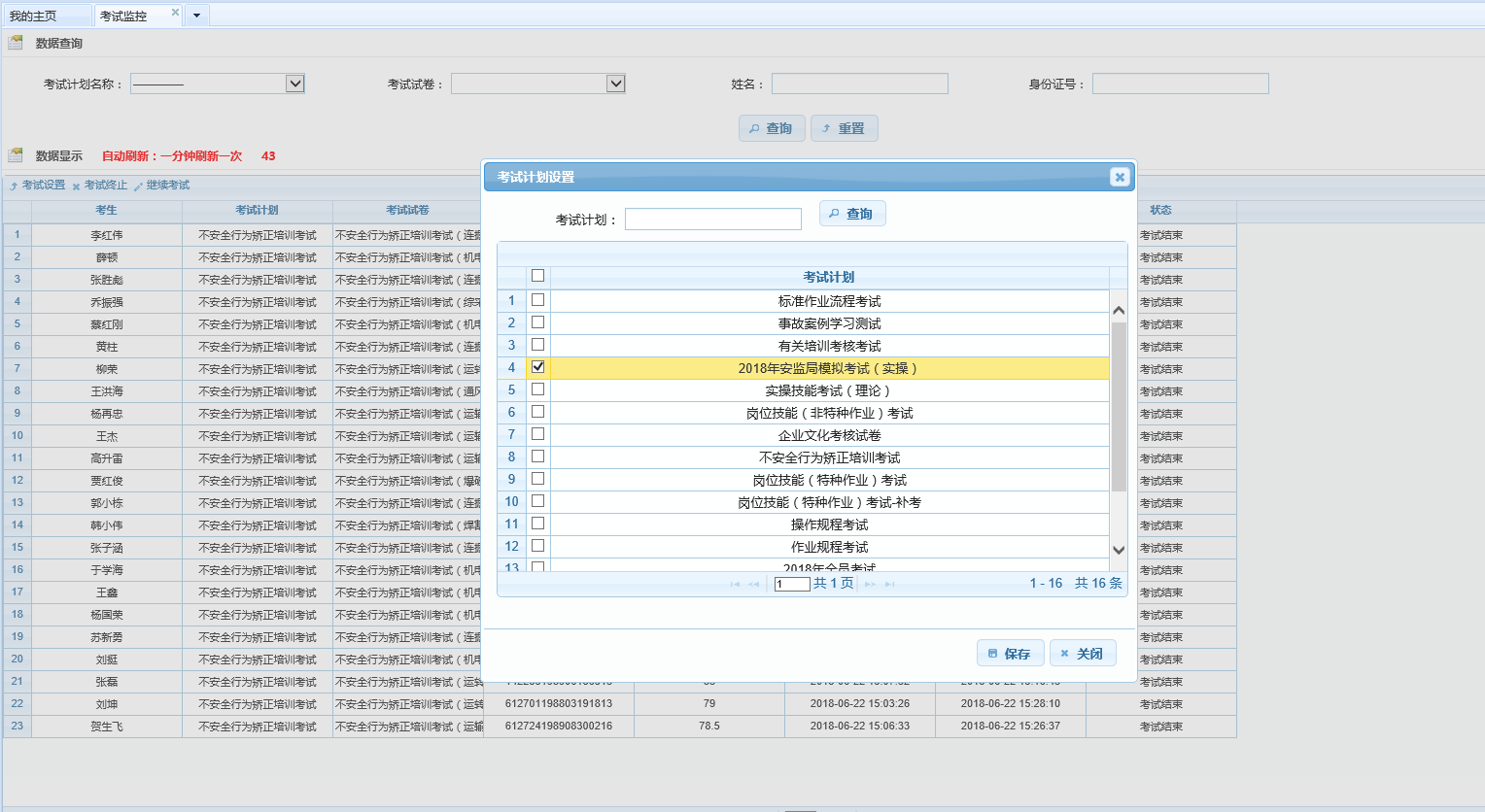Viewport: 1485px width, 812px height.
Task: Click the previous page pagination icon
Action: 754,584
